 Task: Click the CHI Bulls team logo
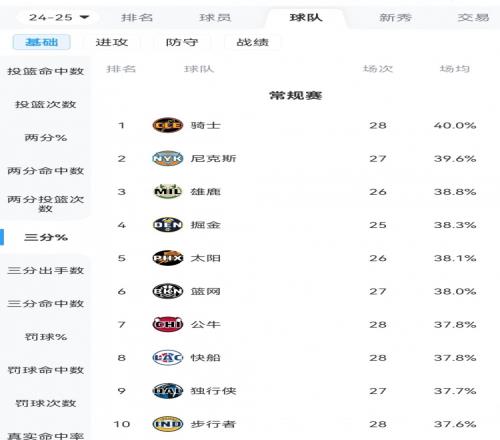point(168,324)
